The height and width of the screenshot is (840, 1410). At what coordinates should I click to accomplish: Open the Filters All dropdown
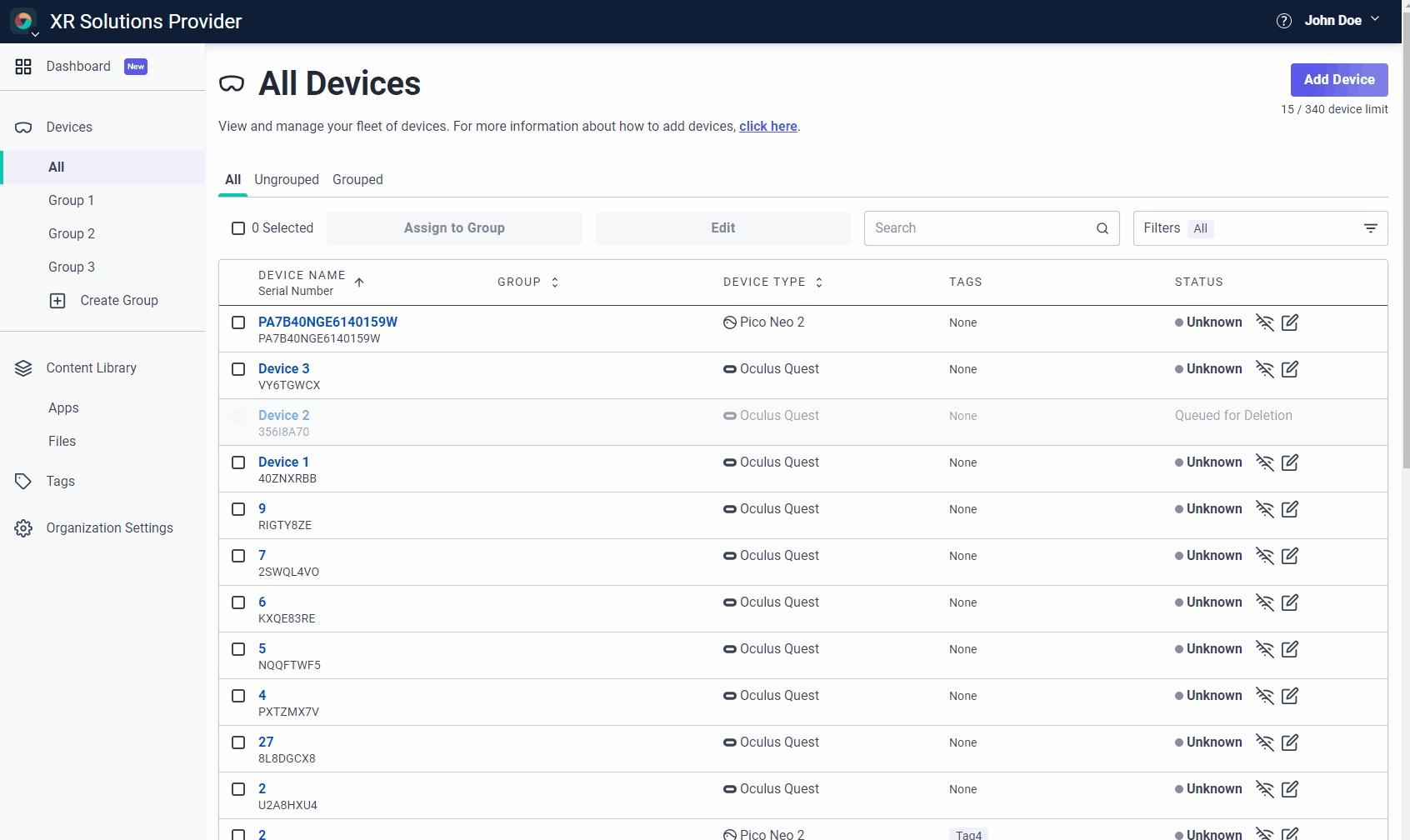pos(1260,228)
